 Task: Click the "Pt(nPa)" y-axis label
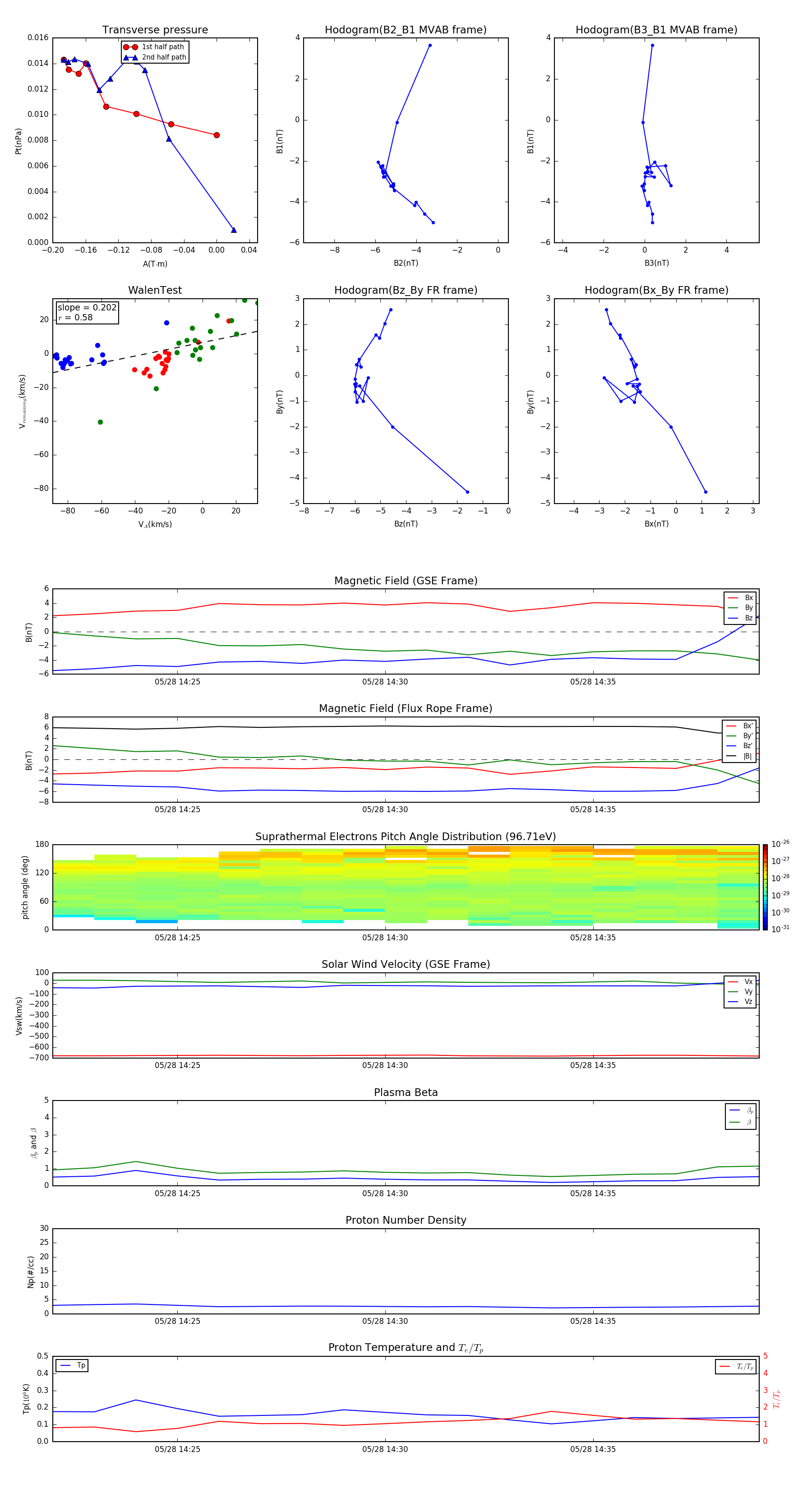coord(18,141)
